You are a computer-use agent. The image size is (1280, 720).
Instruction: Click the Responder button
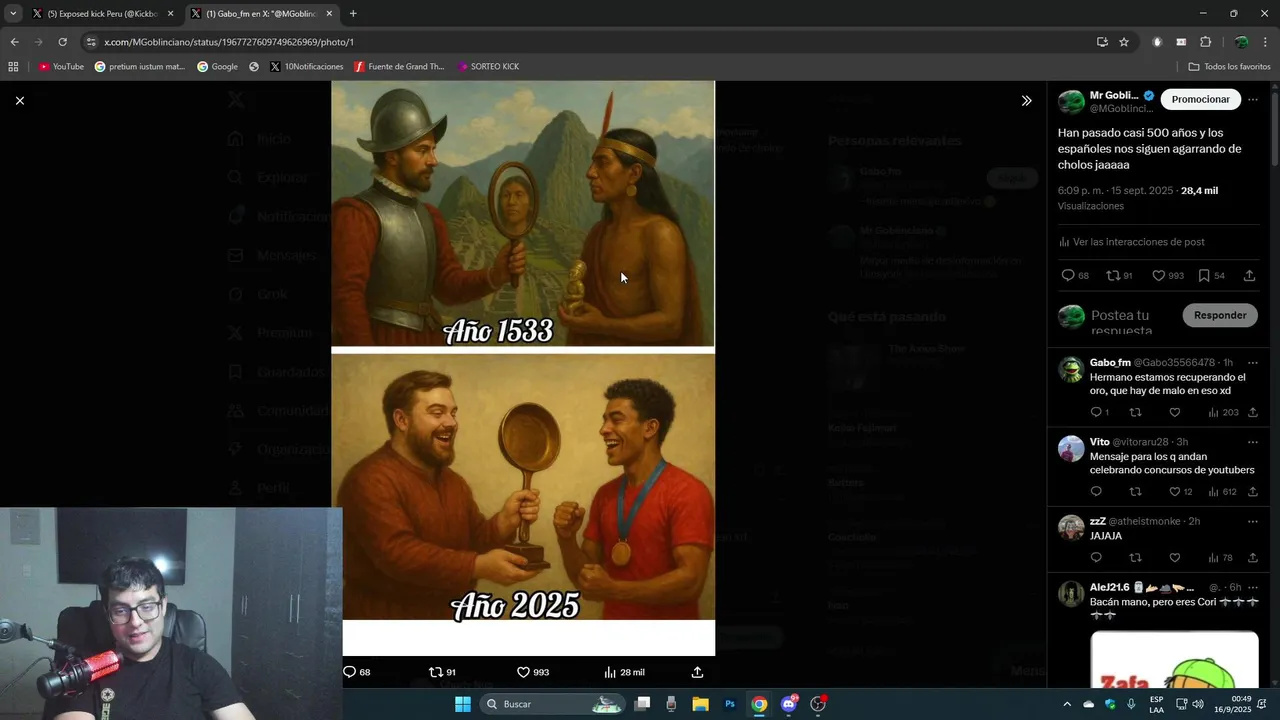1220,315
